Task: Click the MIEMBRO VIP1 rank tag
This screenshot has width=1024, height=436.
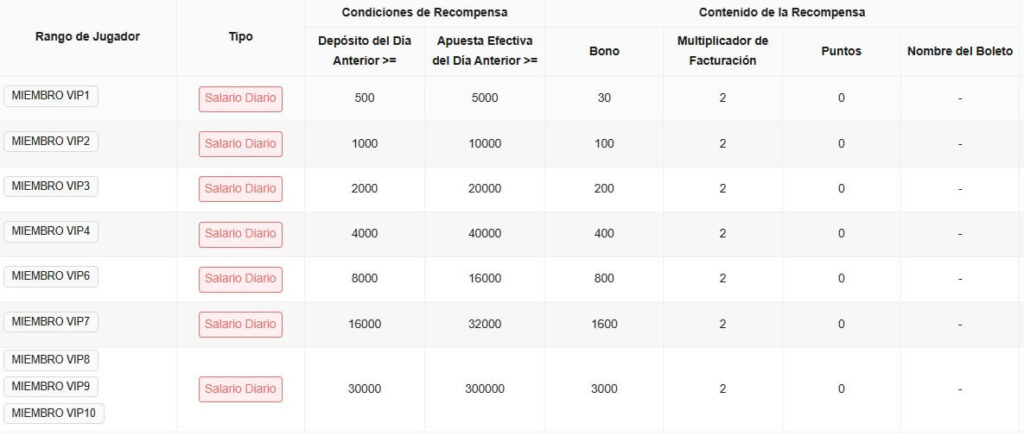Action: (51, 96)
